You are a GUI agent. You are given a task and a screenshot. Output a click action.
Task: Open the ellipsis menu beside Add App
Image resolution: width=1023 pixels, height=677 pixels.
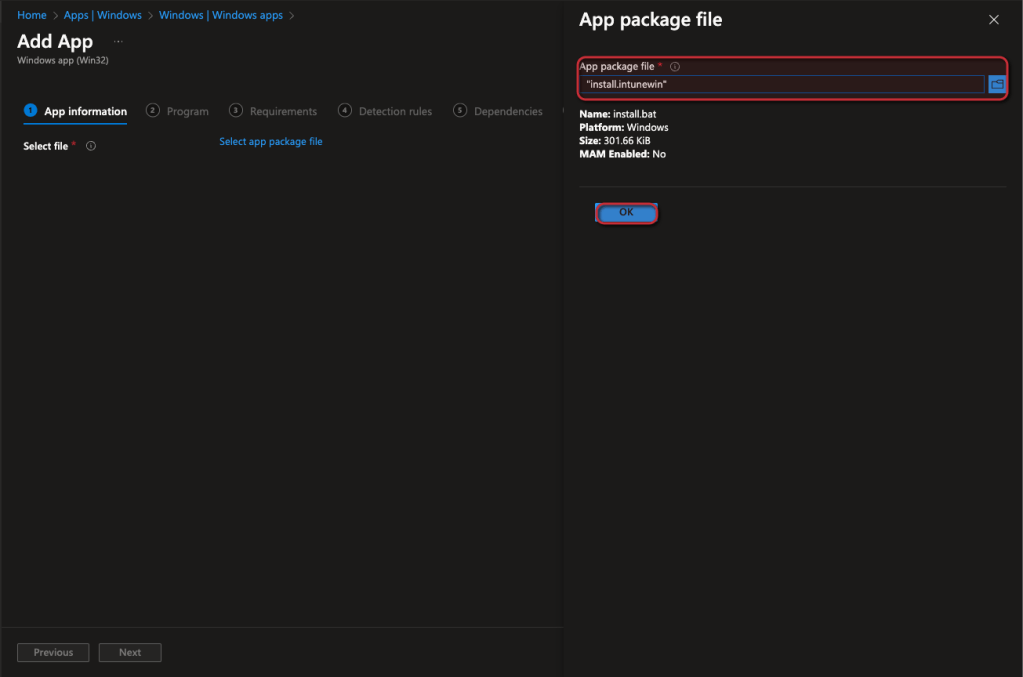[118, 42]
